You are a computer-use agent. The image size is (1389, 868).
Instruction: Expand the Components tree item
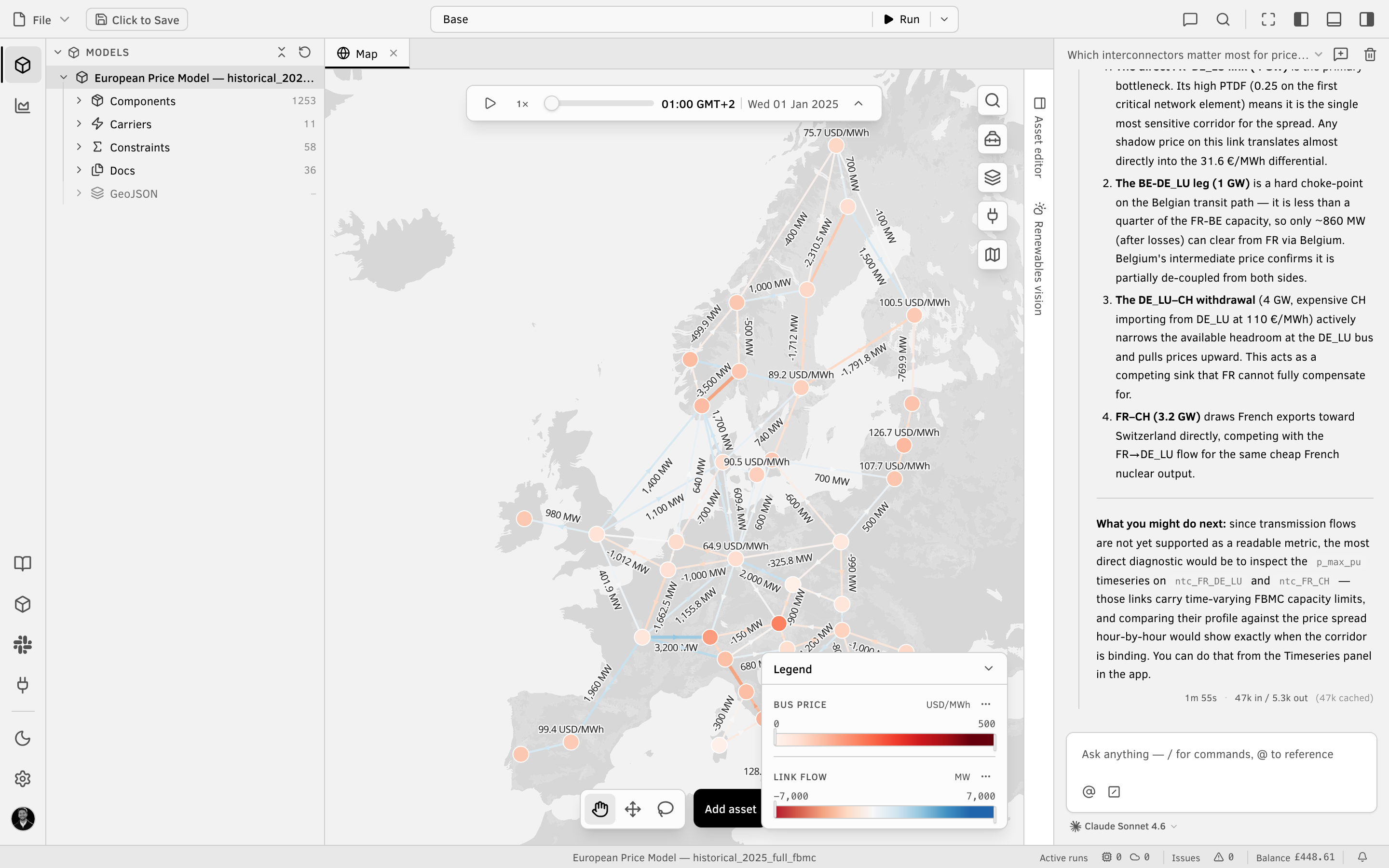79,100
